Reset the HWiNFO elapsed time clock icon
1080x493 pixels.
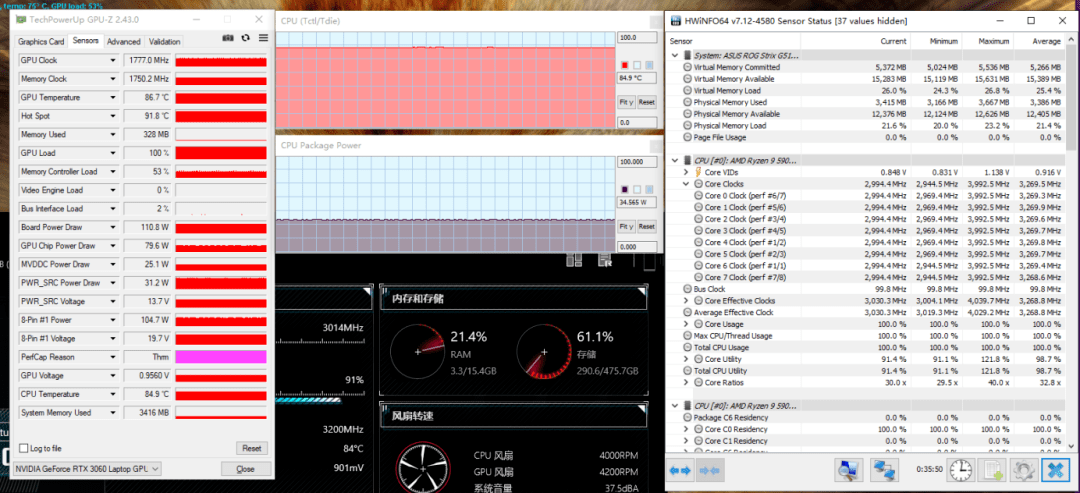(x=962, y=470)
